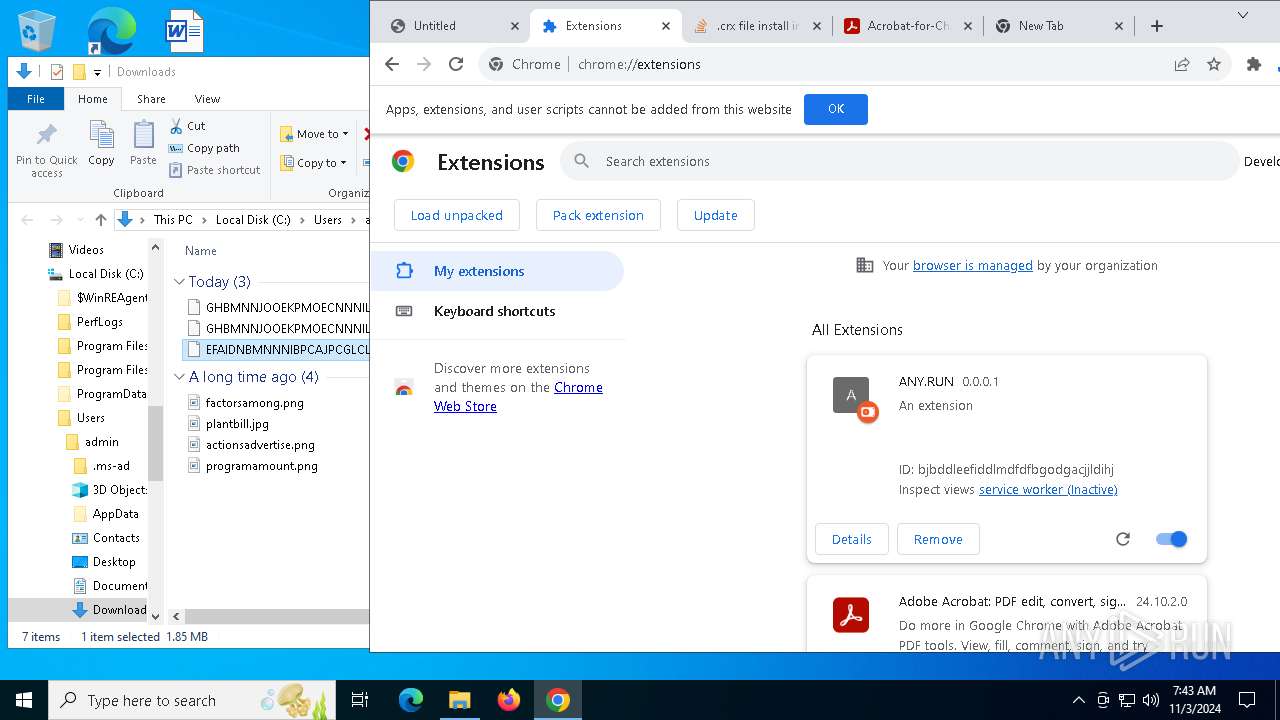Open ANY.RUN extension Details
Screen dimensions: 1280x720
coord(852,539)
